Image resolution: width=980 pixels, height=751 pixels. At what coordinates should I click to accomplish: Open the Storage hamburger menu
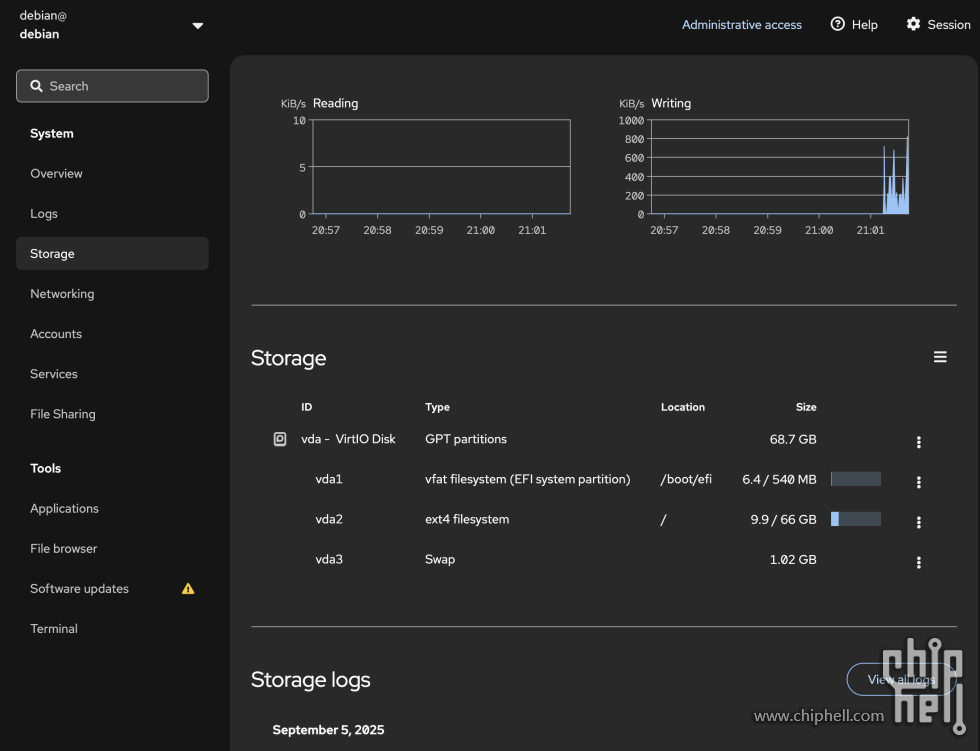[940, 357]
